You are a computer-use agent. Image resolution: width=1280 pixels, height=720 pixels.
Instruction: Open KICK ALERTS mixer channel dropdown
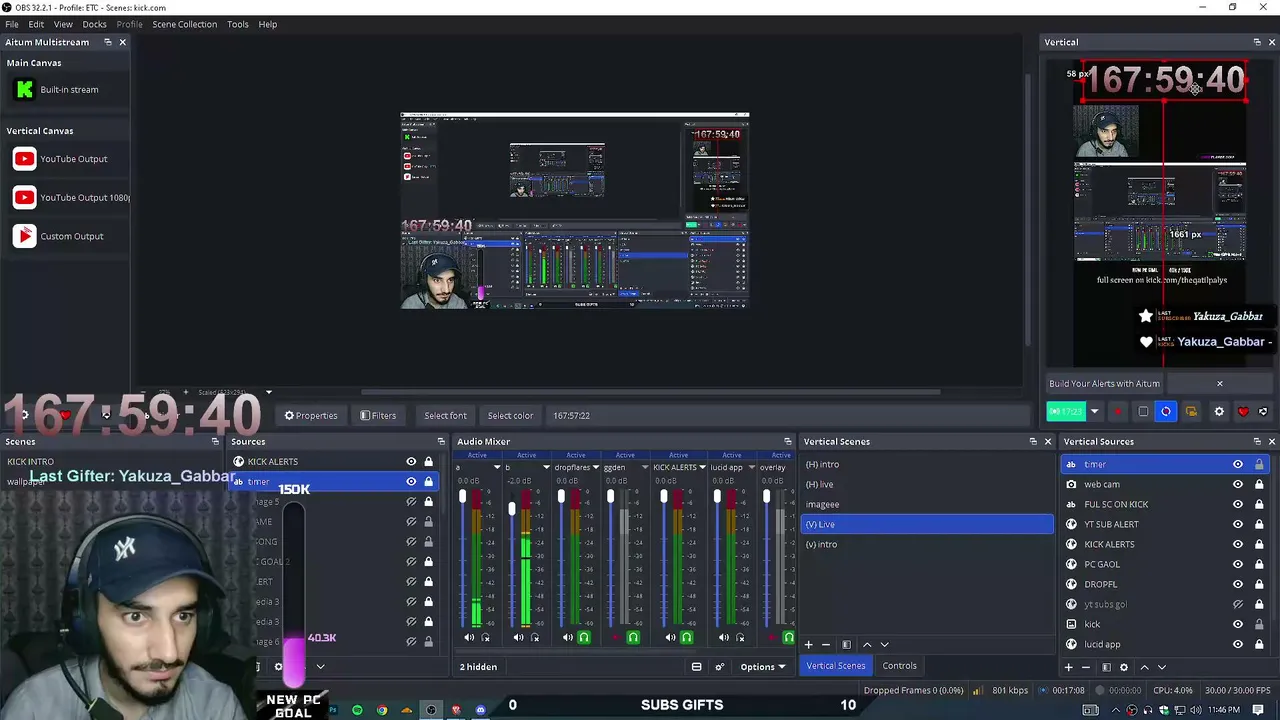(702, 467)
